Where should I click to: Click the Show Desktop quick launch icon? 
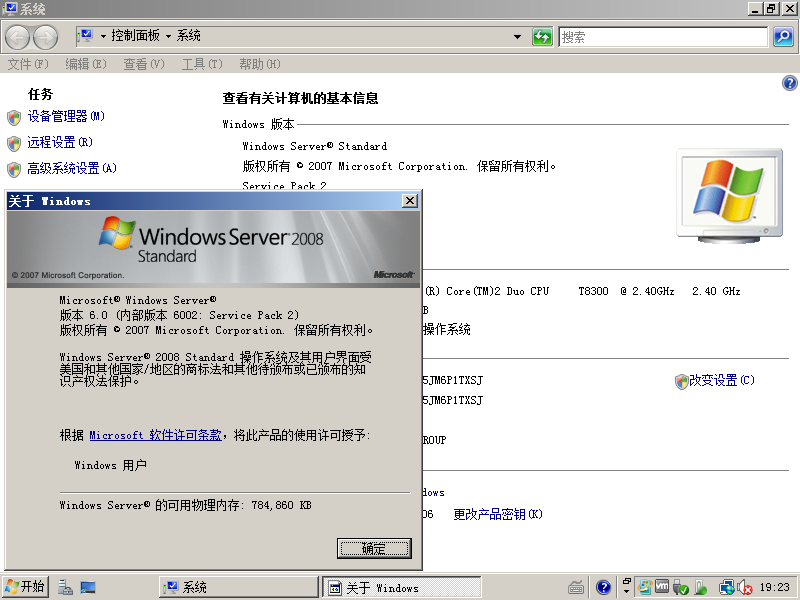click(88, 588)
